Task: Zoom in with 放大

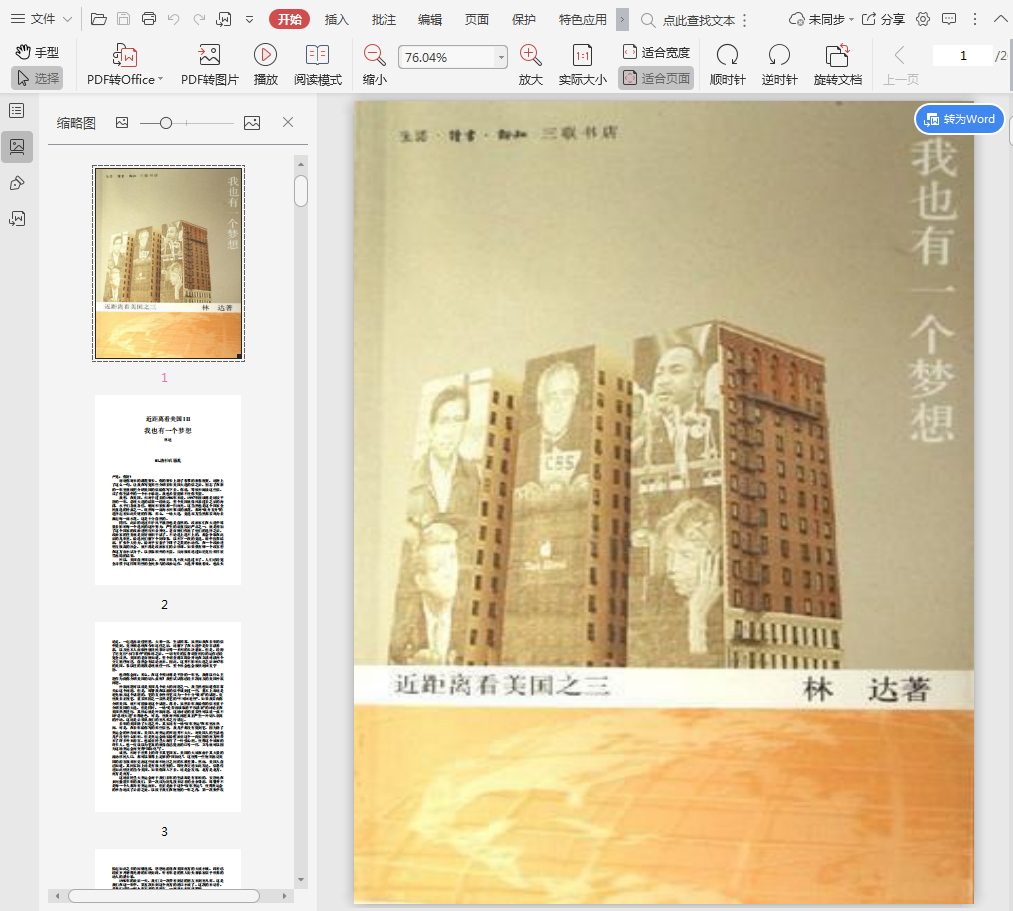Action: [x=530, y=65]
